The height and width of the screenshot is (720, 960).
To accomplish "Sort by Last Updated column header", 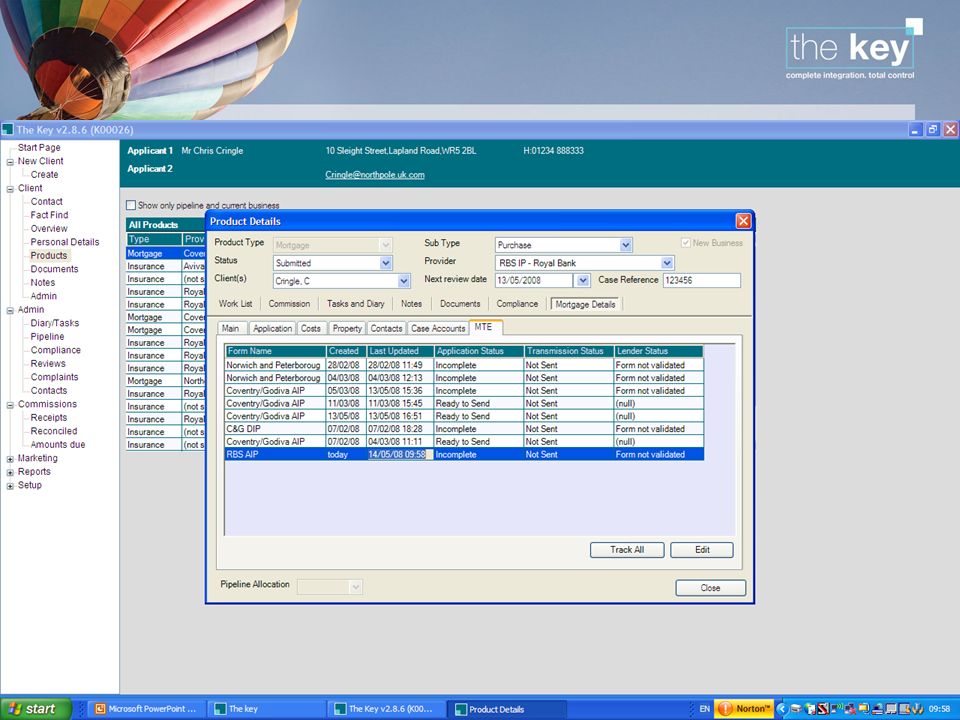I will click(x=400, y=351).
